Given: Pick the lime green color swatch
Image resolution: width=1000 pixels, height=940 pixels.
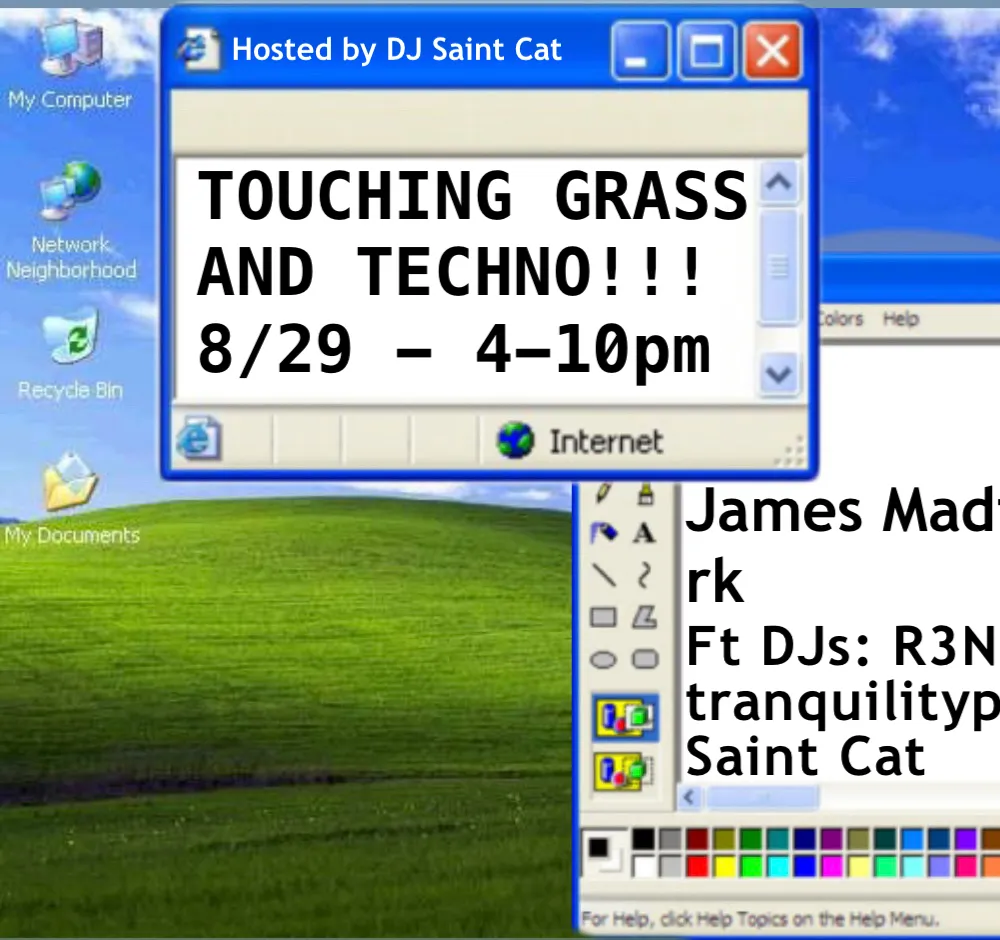Looking at the screenshot, I should pyautogui.click(x=751, y=866).
